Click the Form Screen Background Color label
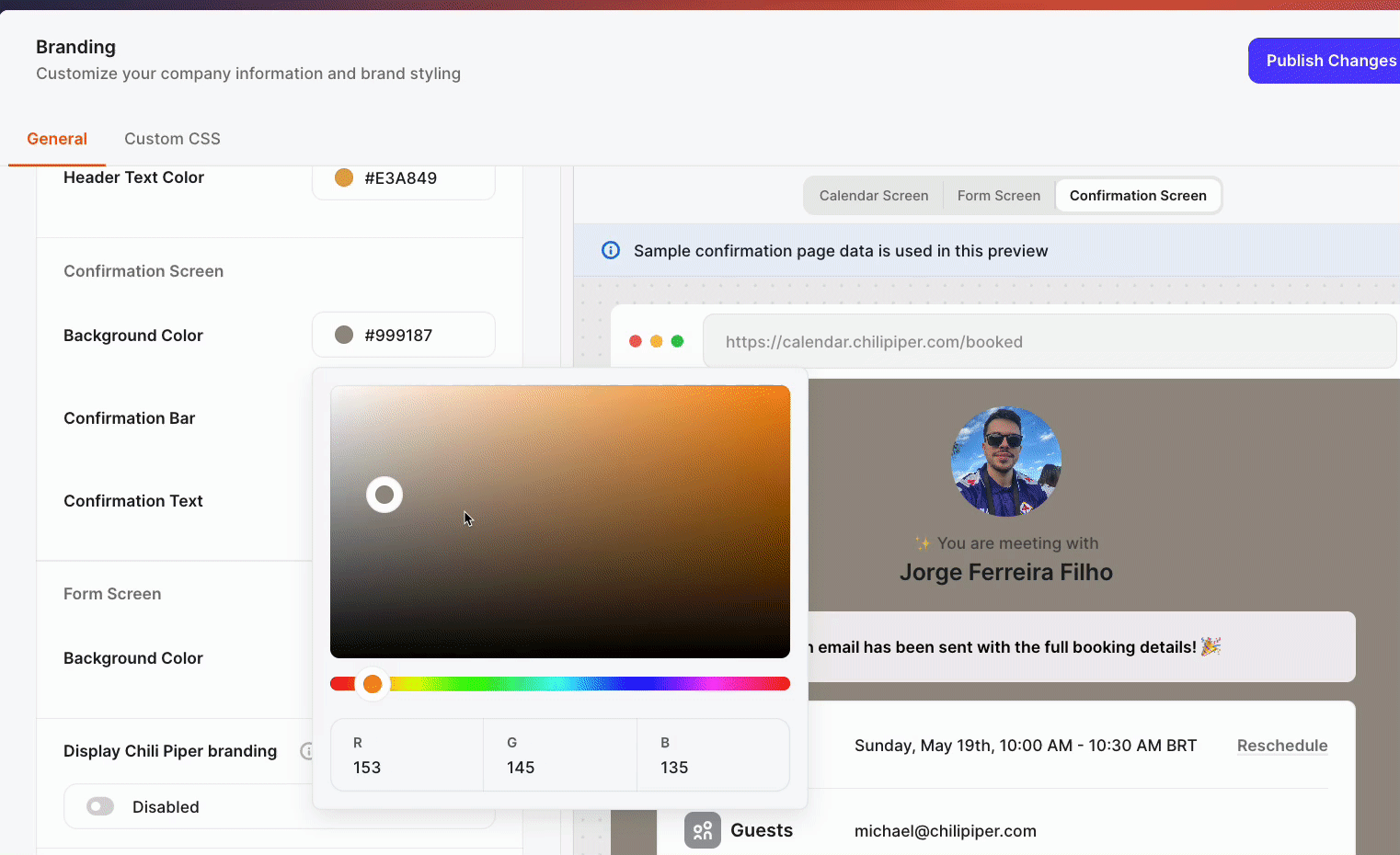 pos(133,658)
